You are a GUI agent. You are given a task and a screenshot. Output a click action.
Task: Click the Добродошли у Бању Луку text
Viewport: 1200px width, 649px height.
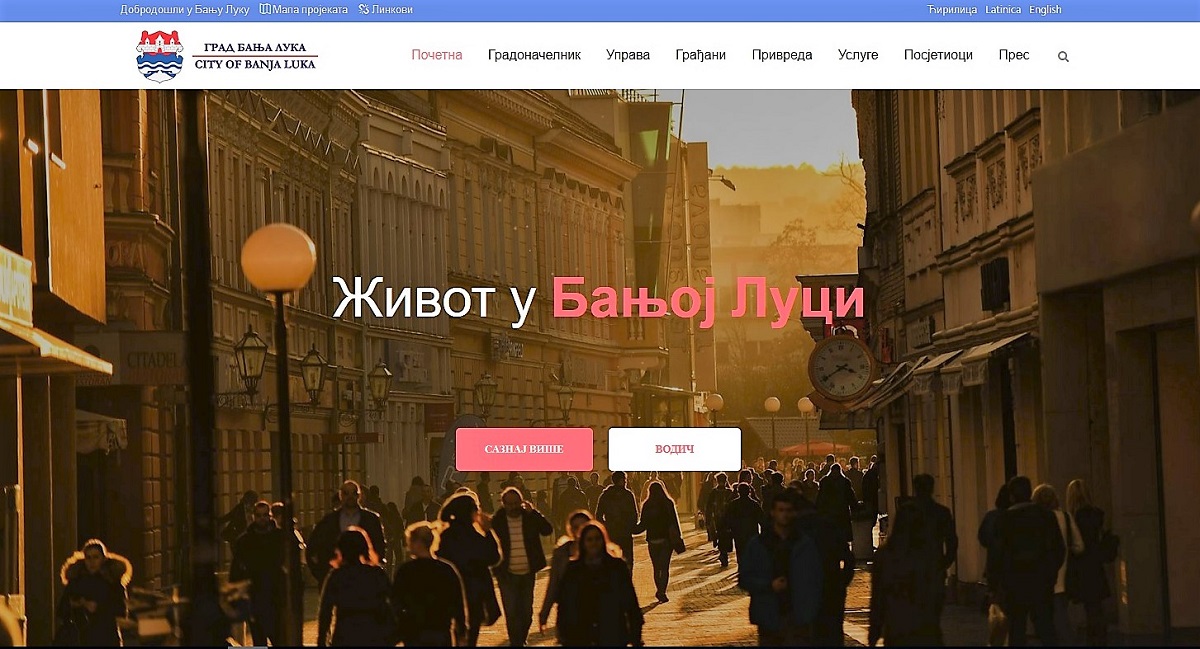click(x=185, y=9)
